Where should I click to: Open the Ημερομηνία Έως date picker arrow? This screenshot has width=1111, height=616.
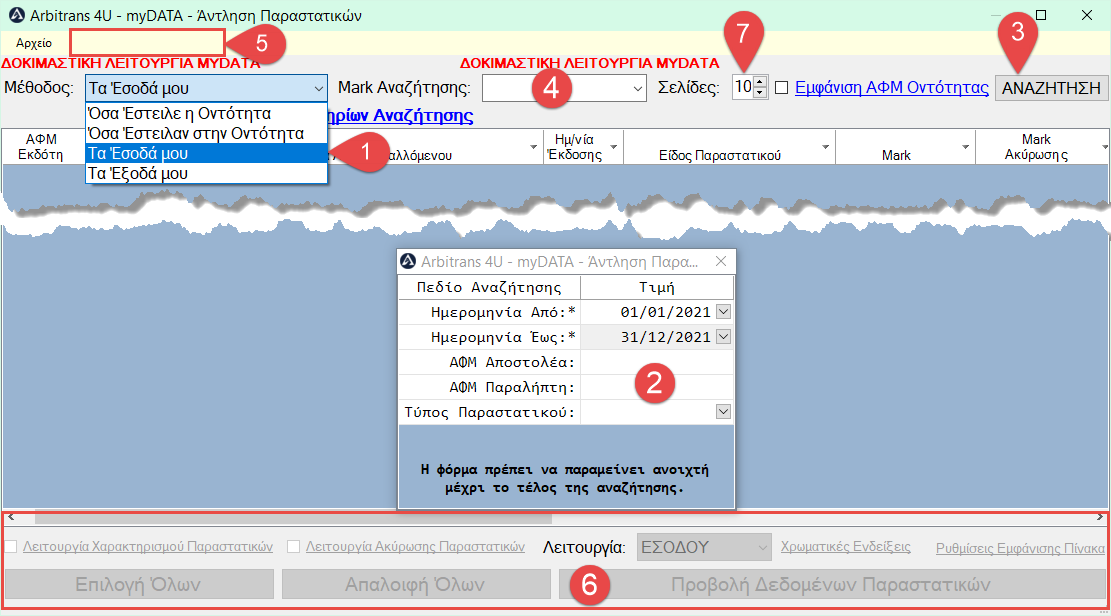coord(723,337)
